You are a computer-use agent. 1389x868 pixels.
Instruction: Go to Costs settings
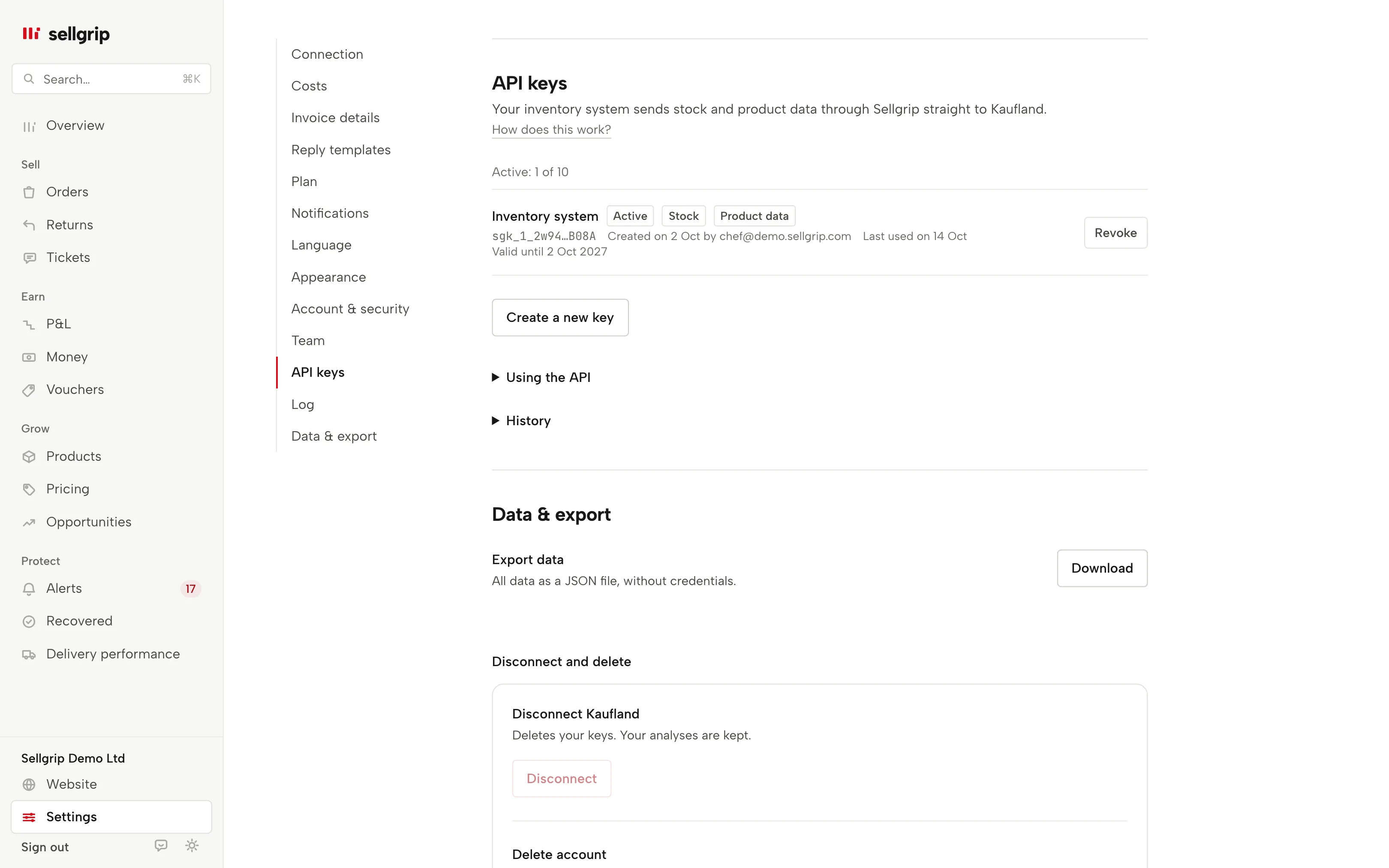pyautogui.click(x=309, y=86)
